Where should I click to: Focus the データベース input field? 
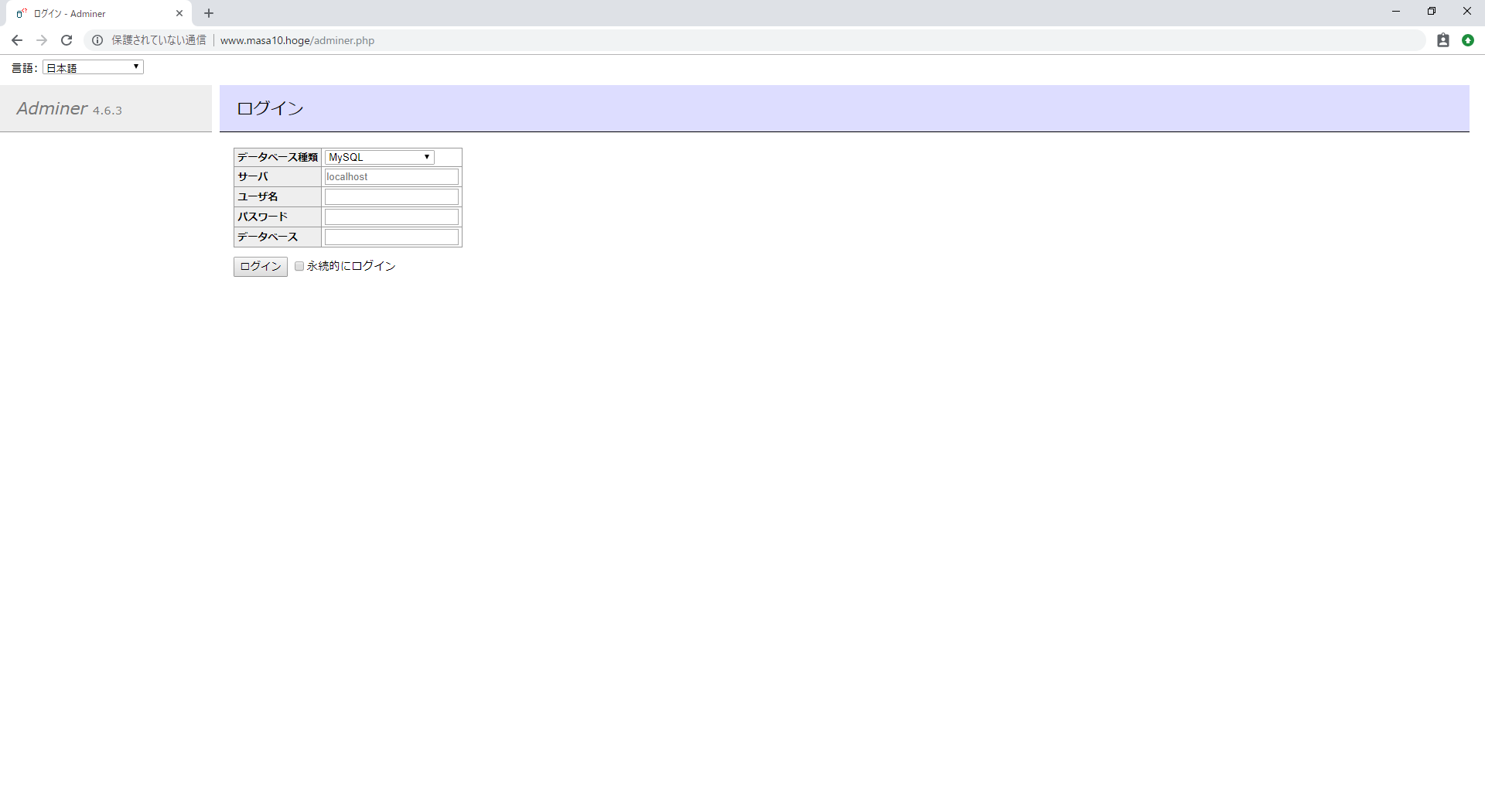(x=391, y=237)
